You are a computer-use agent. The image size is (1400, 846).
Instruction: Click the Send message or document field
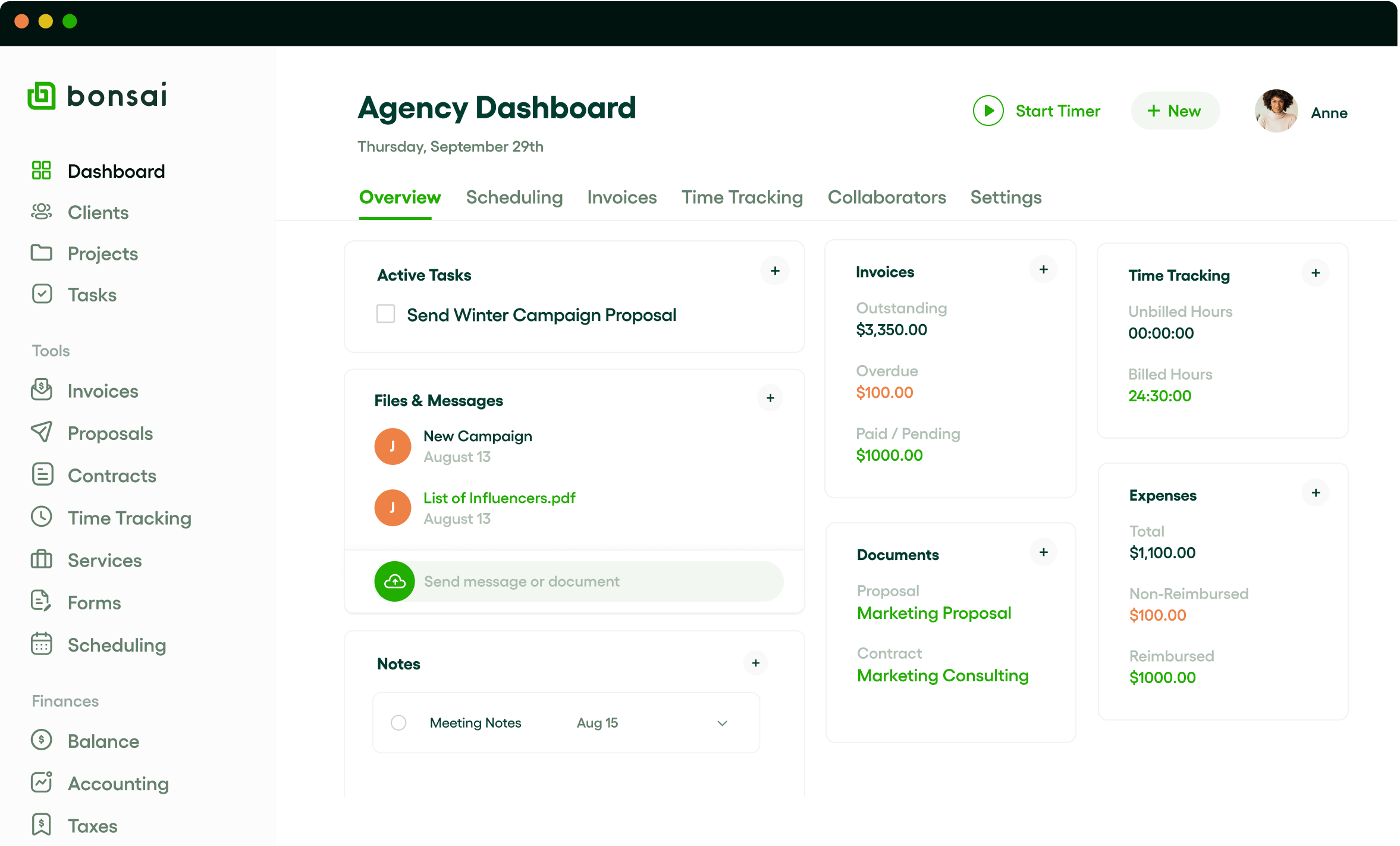598,581
